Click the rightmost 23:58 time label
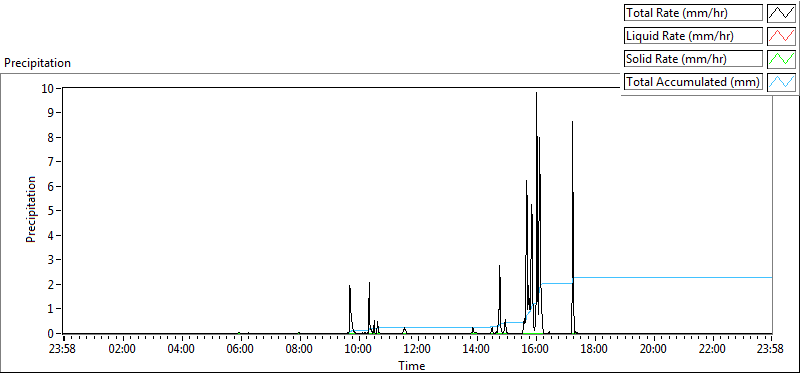 pyautogui.click(x=771, y=350)
